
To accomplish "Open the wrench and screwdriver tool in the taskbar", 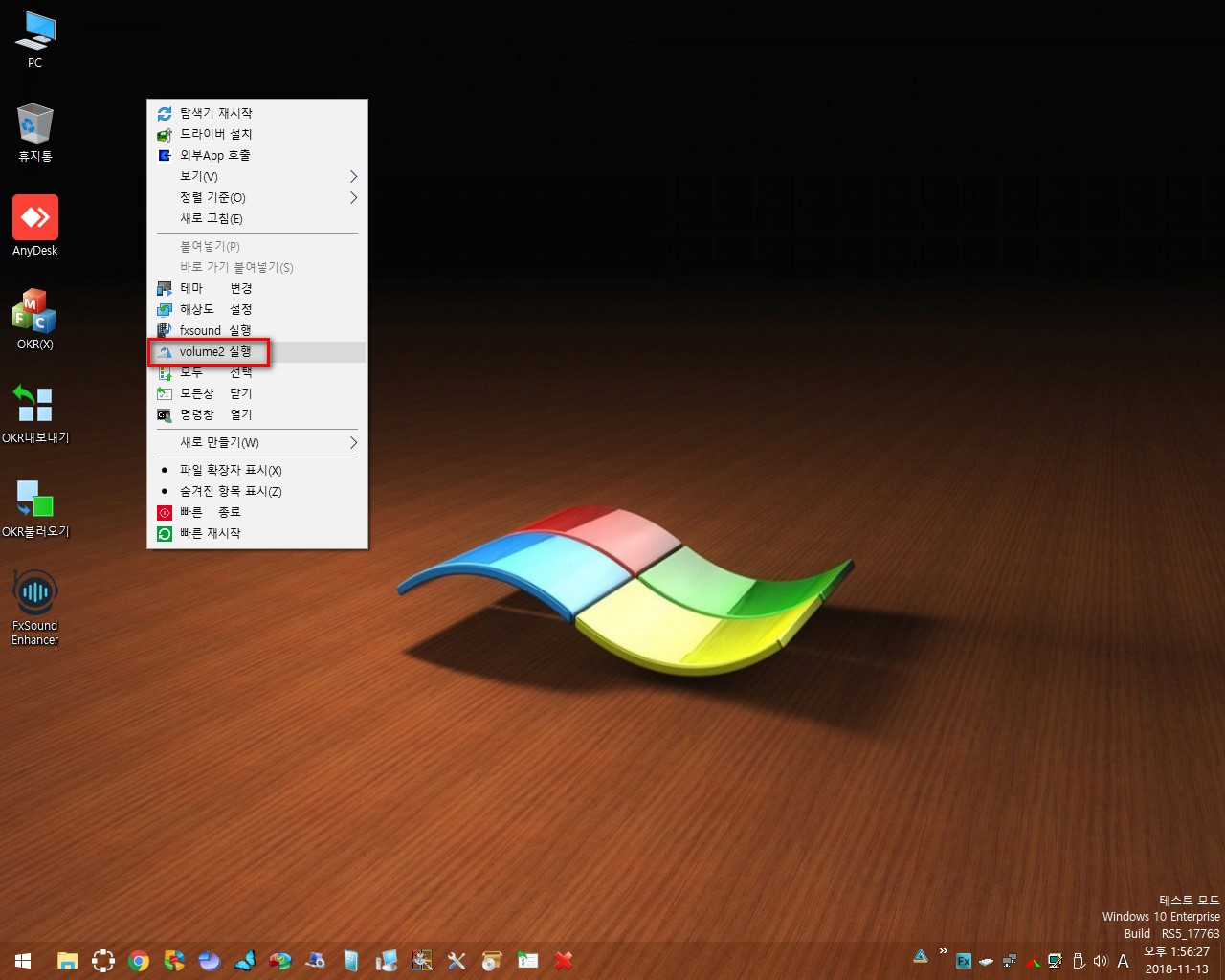I will click(x=457, y=961).
